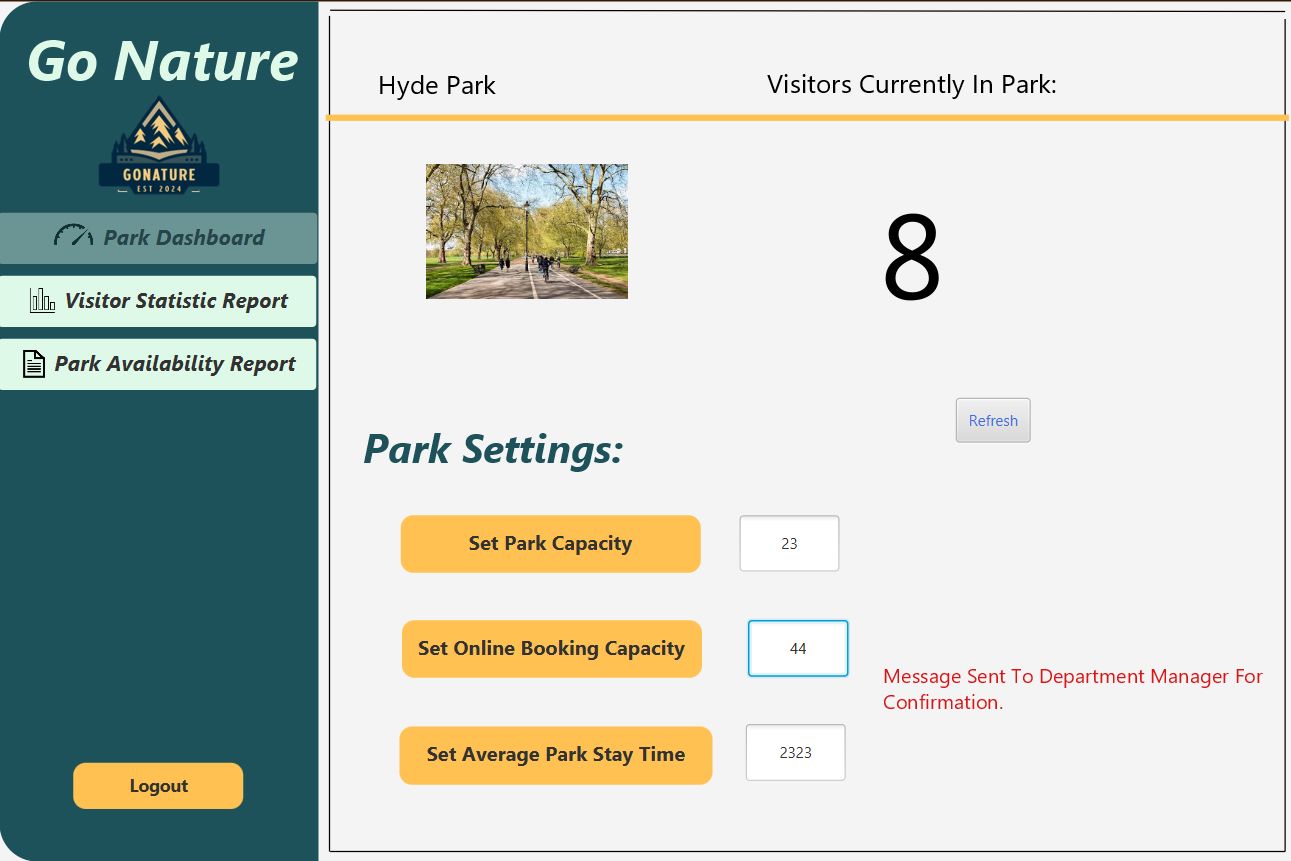Focus the park capacity field showing 23

(789, 544)
